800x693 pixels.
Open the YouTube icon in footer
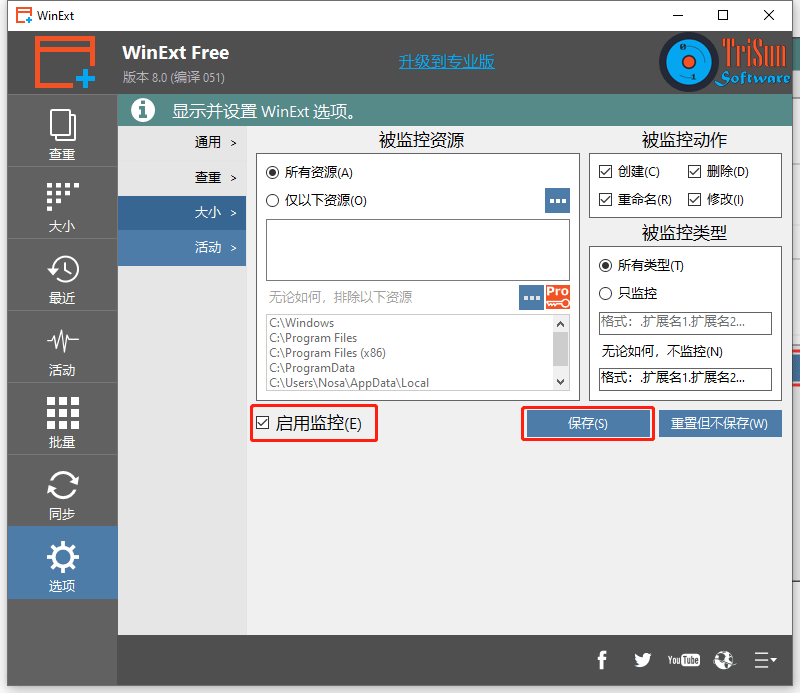coord(683,660)
